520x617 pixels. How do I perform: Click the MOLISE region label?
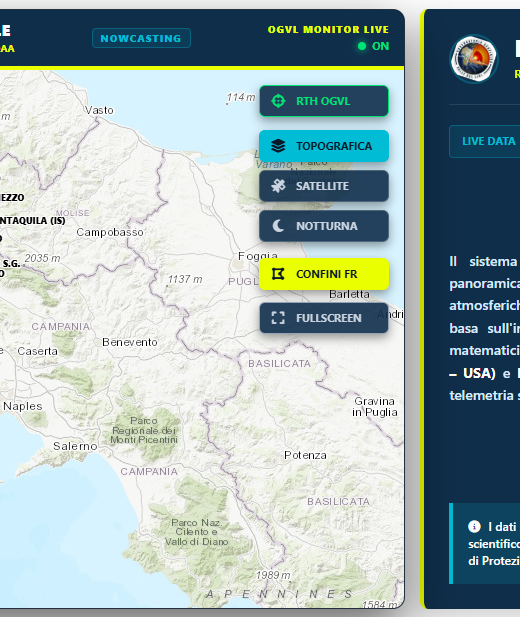(72, 213)
